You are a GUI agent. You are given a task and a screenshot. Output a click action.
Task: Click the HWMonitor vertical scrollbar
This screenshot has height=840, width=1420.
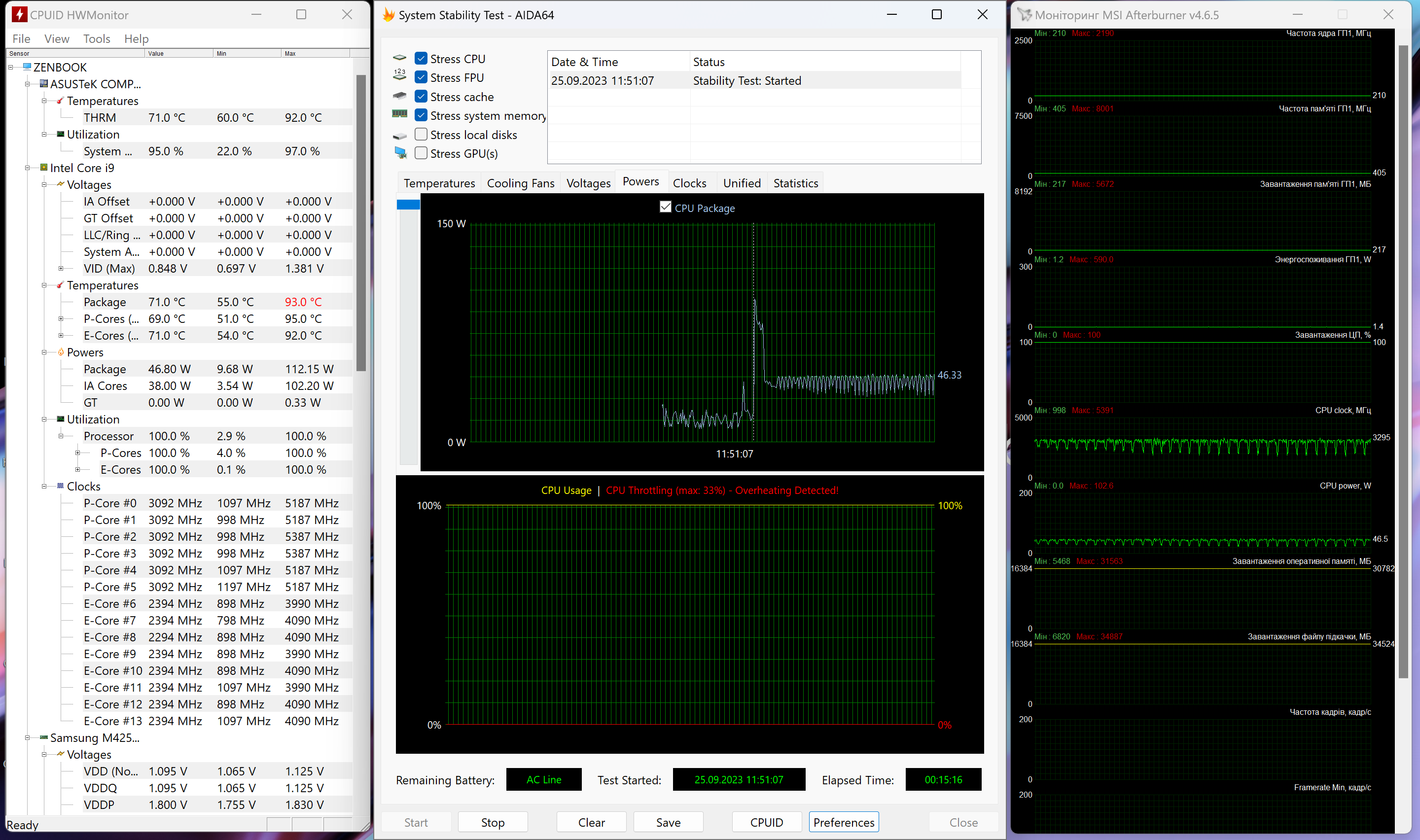(361, 223)
